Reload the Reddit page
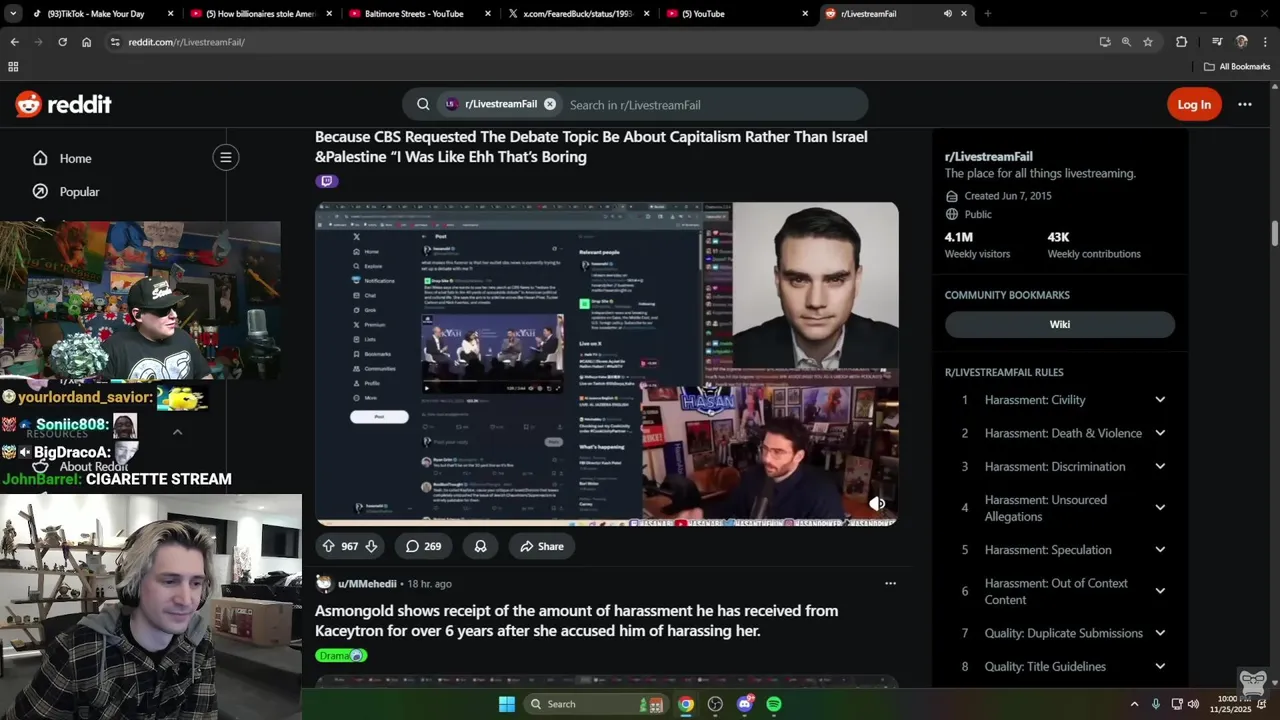The width and height of the screenshot is (1280, 720). point(62,42)
